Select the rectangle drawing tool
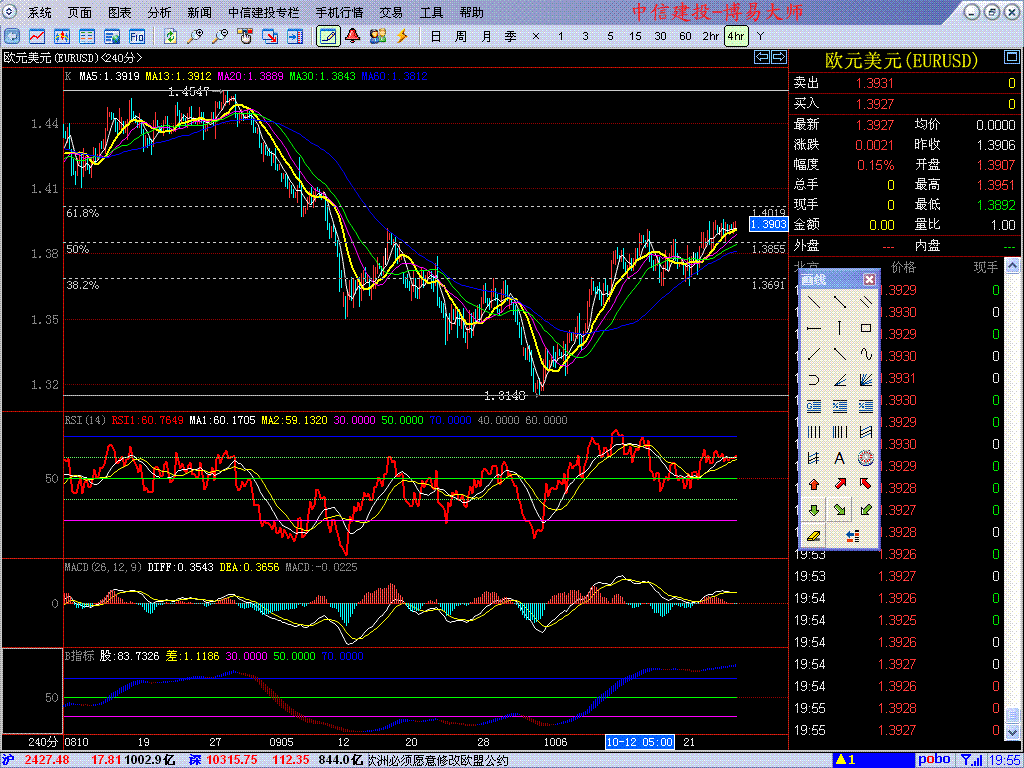Image resolution: width=1024 pixels, height=768 pixels. pos(866,327)
